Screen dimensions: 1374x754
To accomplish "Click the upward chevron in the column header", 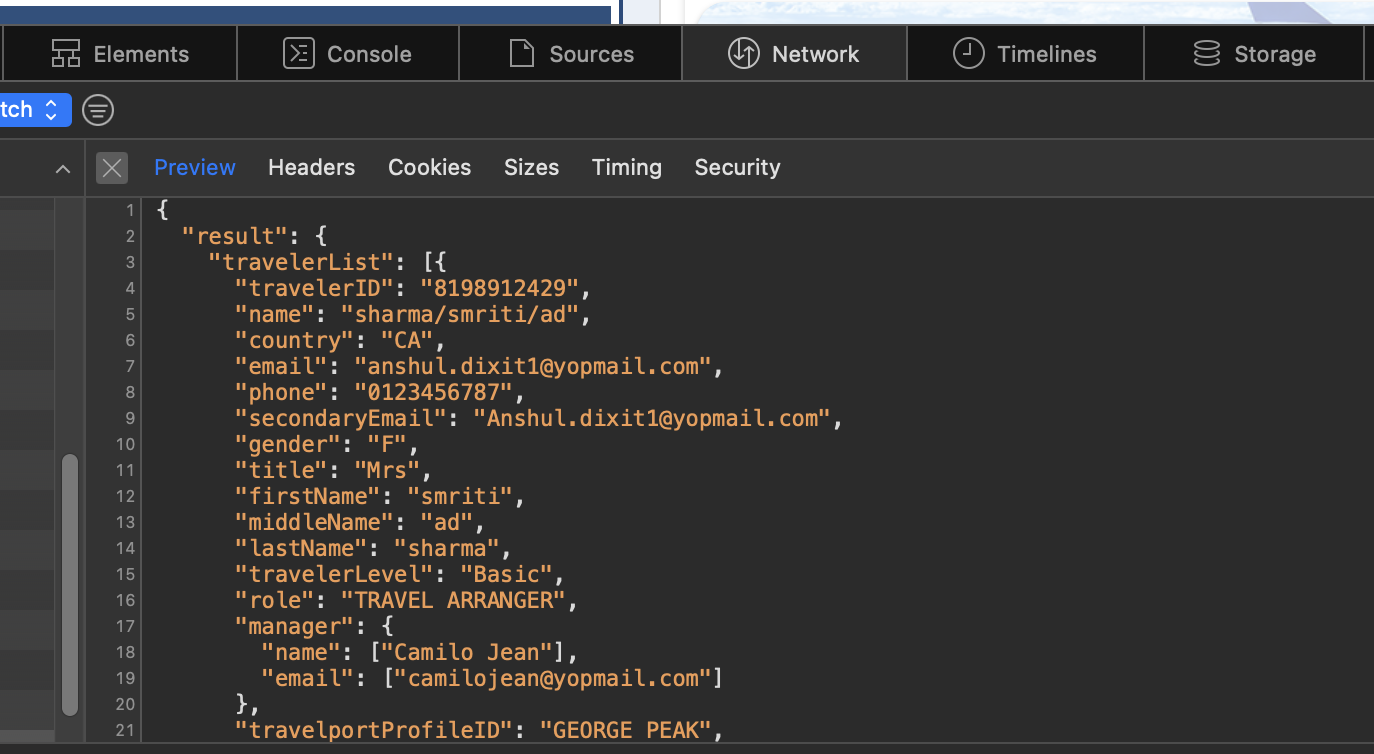I will coord(63,169).
